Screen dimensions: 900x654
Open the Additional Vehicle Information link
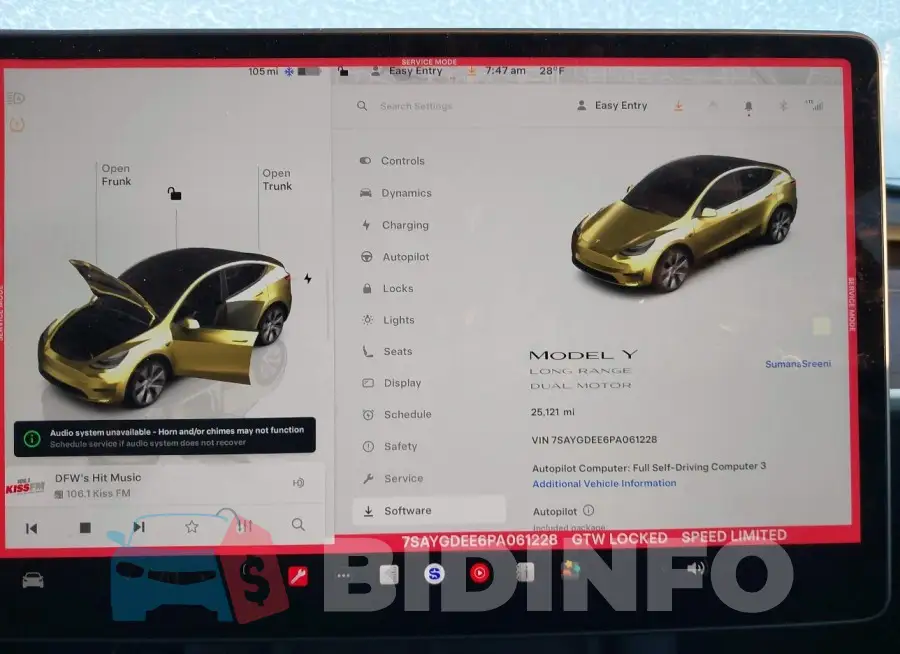604,483
